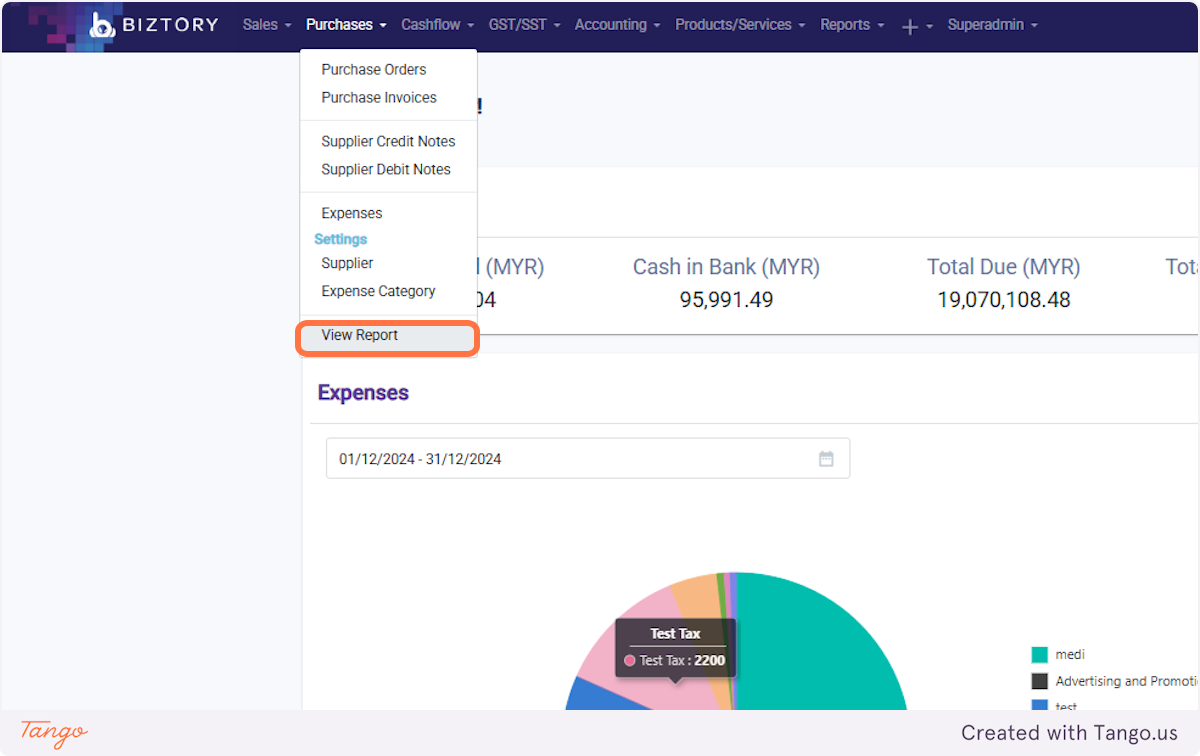Click View Report menu item
Viewport: 1200px width, 756px height.
pos(388,336)
